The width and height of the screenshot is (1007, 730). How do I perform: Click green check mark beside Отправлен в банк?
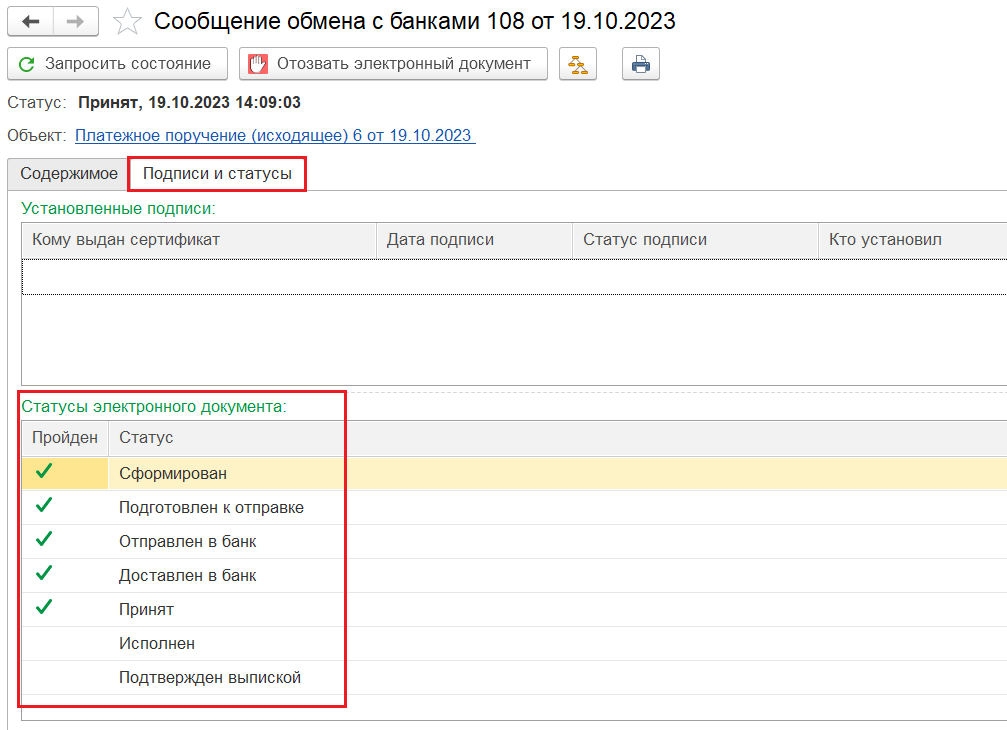[43, 540]
